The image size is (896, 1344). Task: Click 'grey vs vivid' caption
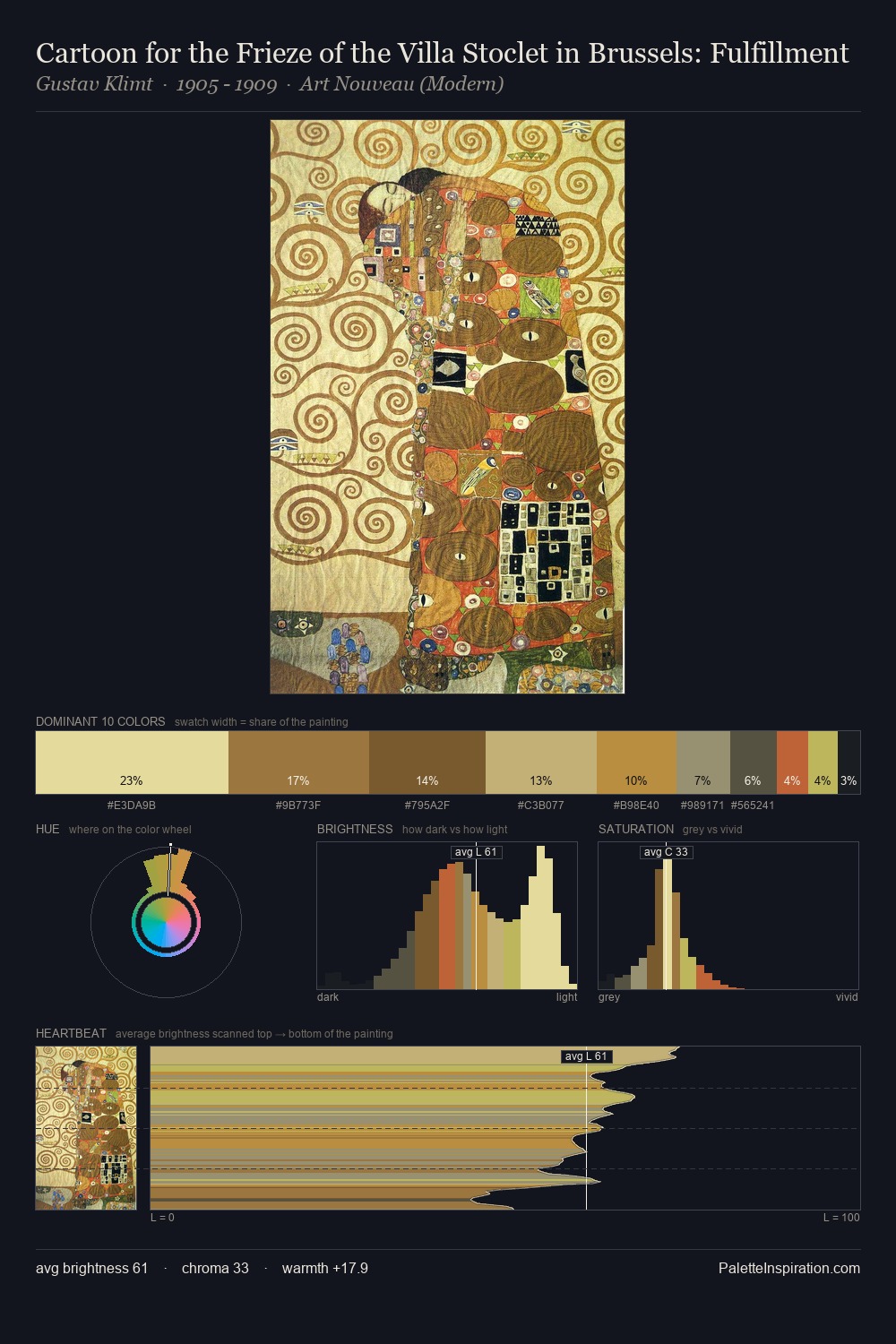click(x=712, y=830)
